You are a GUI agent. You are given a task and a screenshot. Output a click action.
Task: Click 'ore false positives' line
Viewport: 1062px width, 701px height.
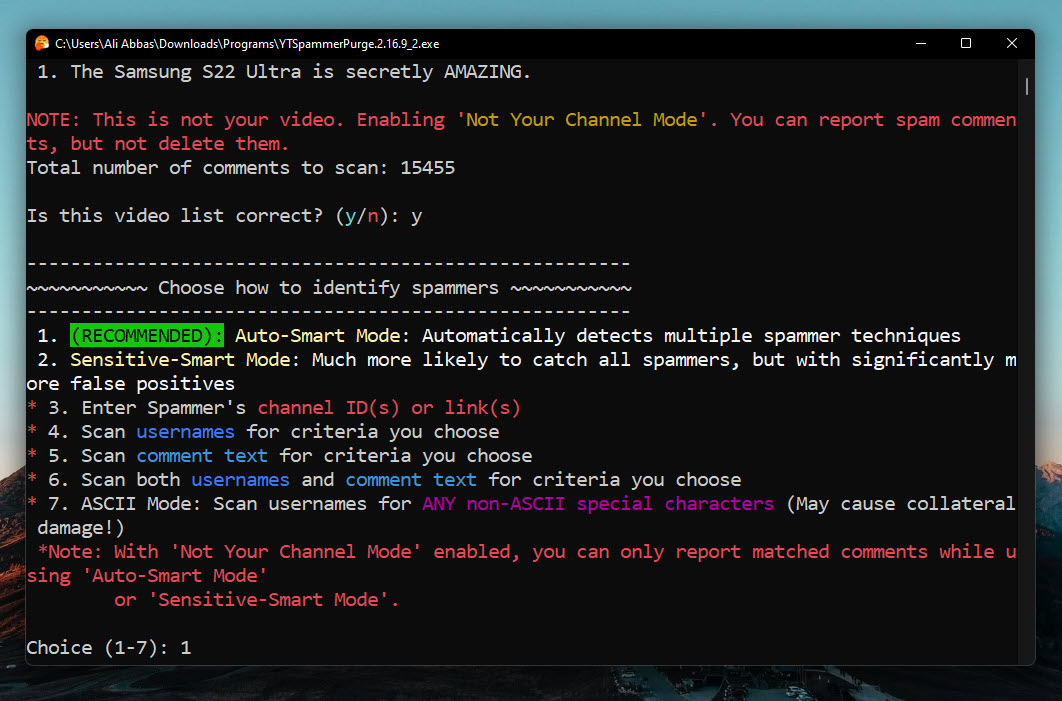[x=131, y=384]
